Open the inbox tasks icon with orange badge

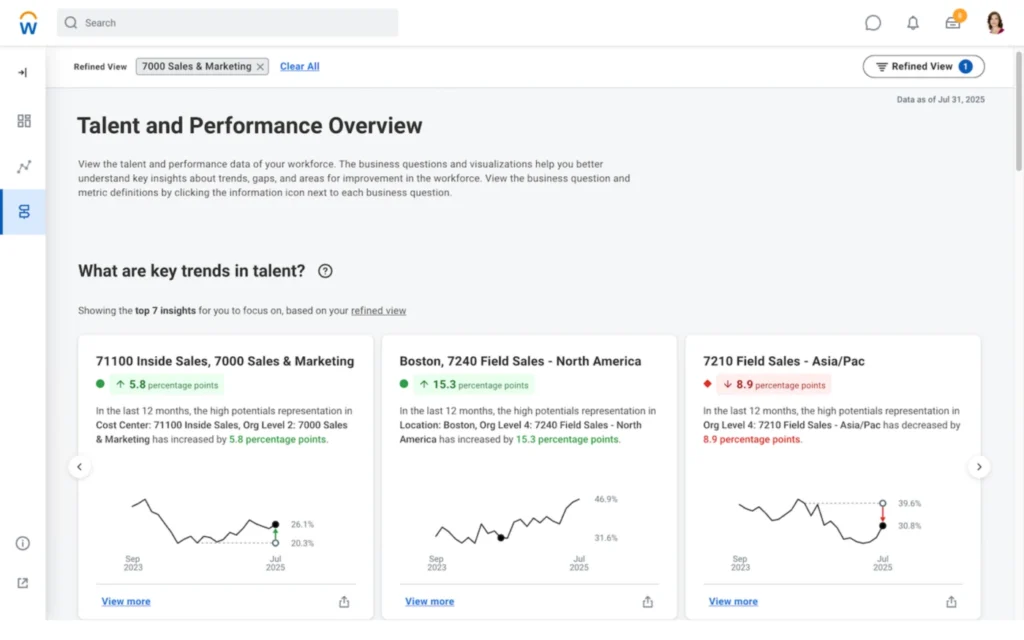point(952,22)
